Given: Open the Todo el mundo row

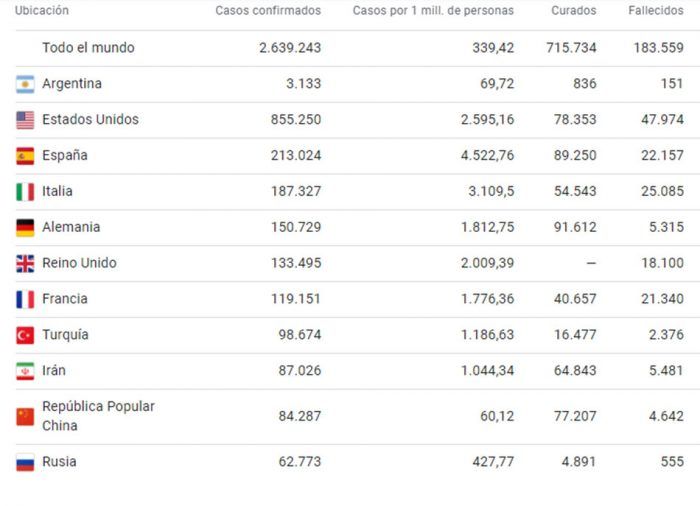Looking at the screenshot, I should tap(350, 48).
